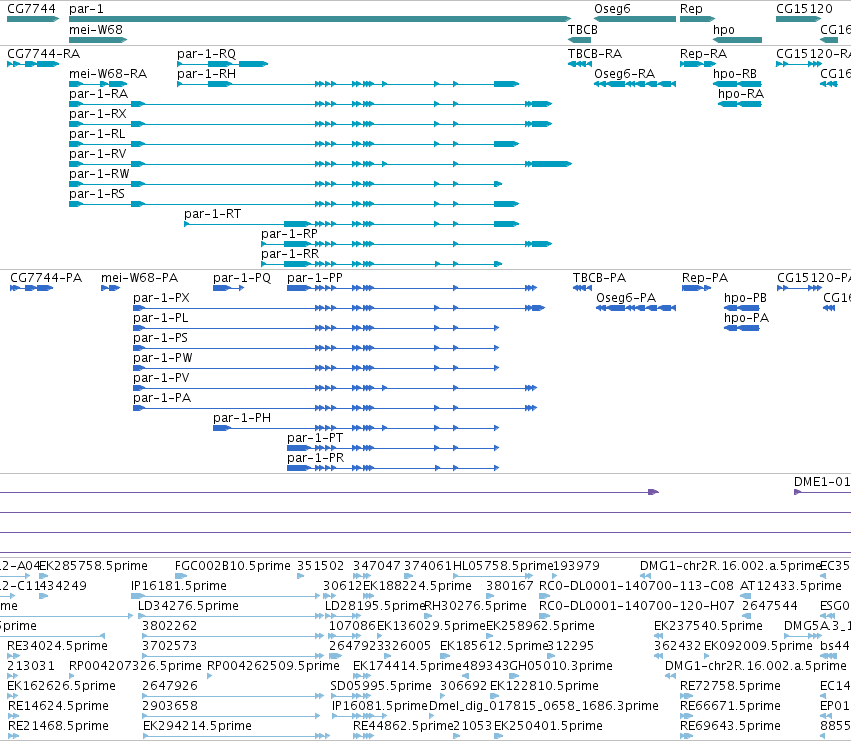
Task: Select protein par-1-PX
Action: 161,298
